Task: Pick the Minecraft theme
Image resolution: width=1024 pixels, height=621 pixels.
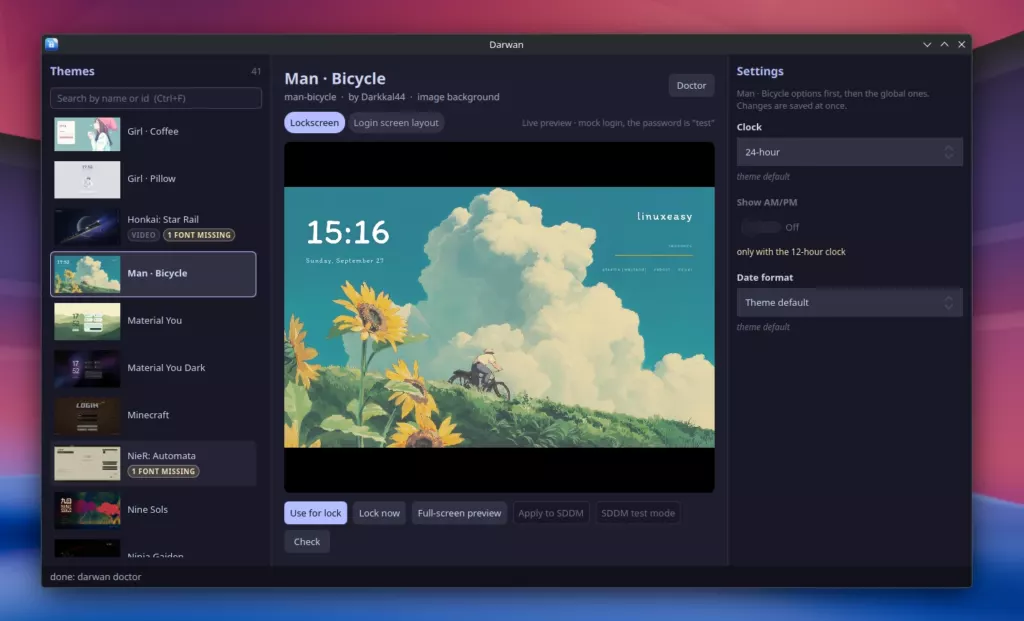Action: [x=153, y=415]
